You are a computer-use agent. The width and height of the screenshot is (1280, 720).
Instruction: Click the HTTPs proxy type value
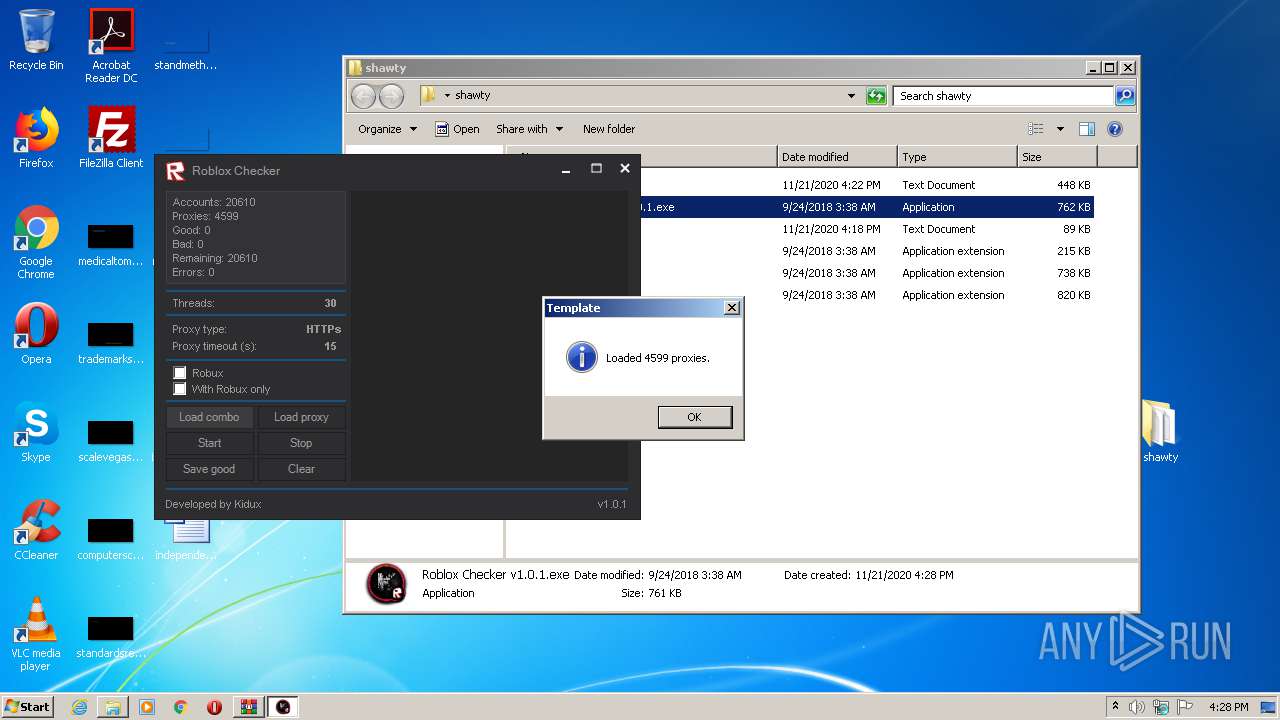[323, 329]
